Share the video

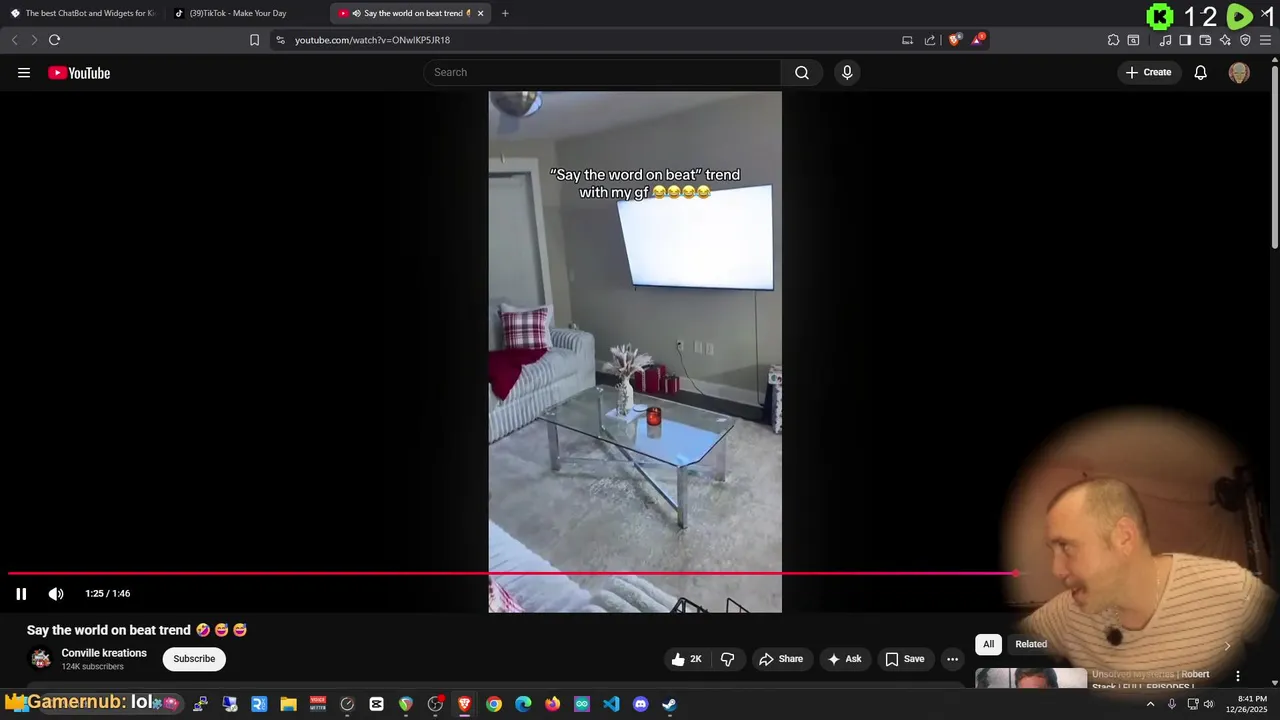coord(781,659)
